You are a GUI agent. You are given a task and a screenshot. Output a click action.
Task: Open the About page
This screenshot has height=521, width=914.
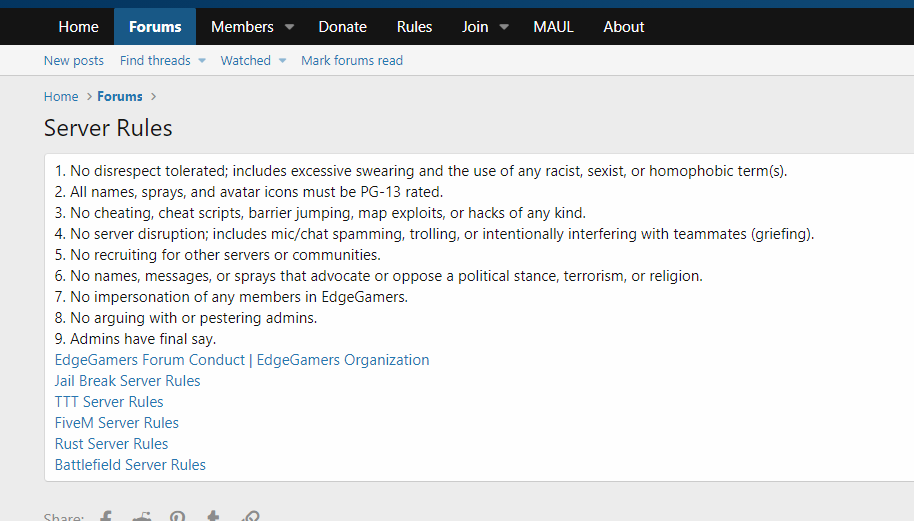tap(624, 27)
